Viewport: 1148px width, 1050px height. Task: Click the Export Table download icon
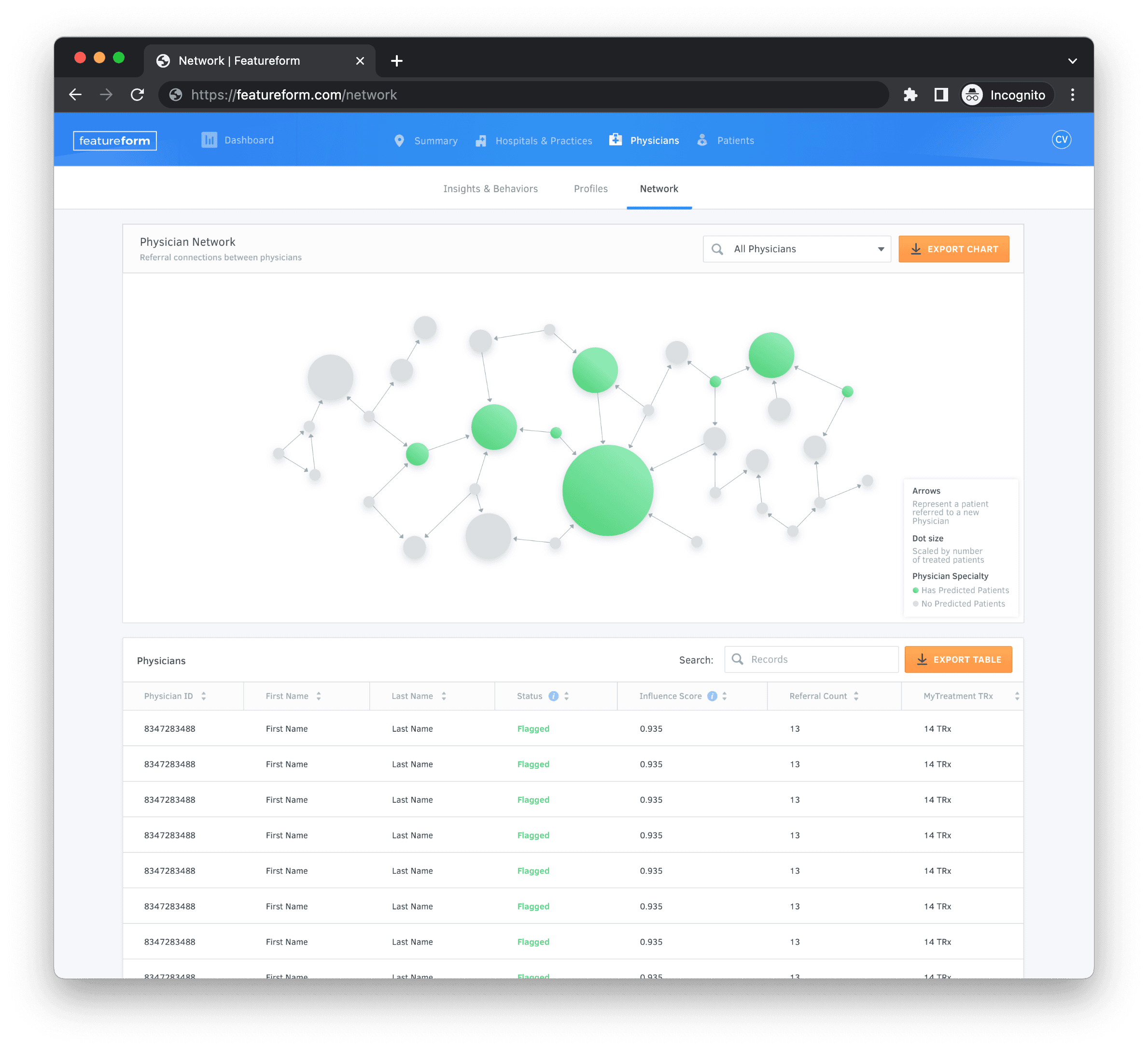[x=922, y=659]
